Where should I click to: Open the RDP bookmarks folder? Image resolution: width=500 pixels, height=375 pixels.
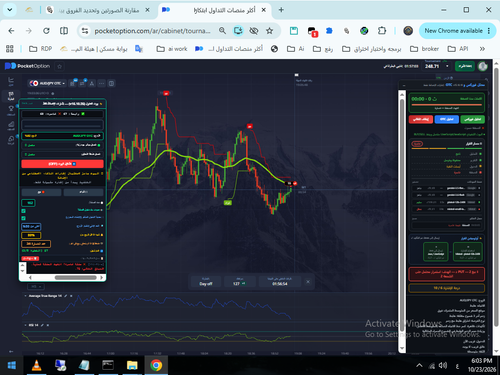(x=40, y=49)
